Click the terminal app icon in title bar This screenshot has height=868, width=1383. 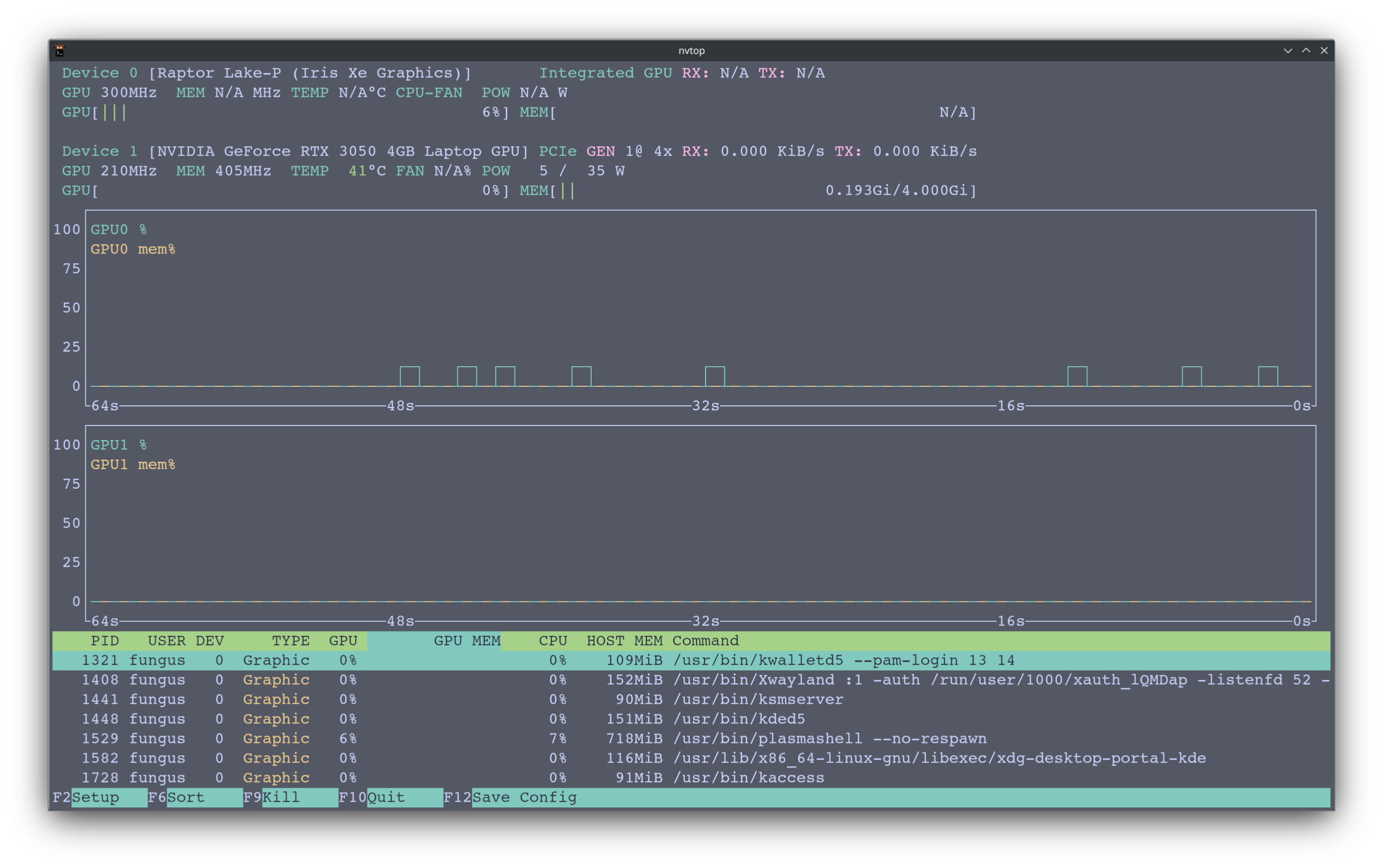pos(60,51)
